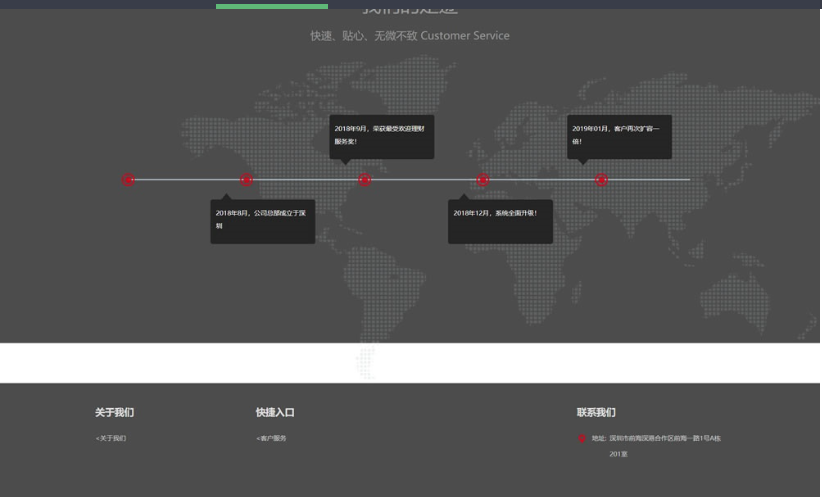Click the green active tab indicator at top

click(x=272, y=6)
